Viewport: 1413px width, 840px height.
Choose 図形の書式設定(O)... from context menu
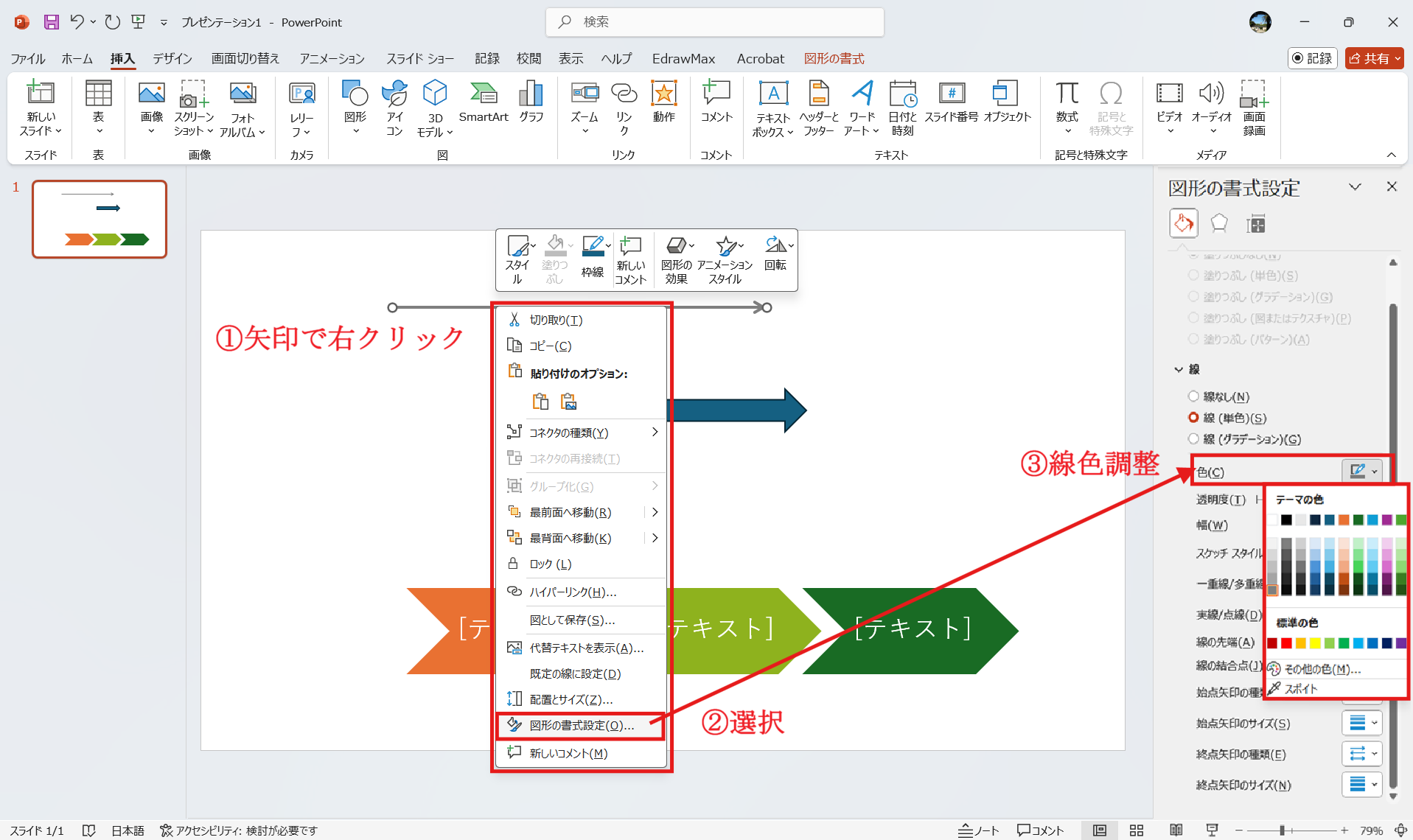582,725
